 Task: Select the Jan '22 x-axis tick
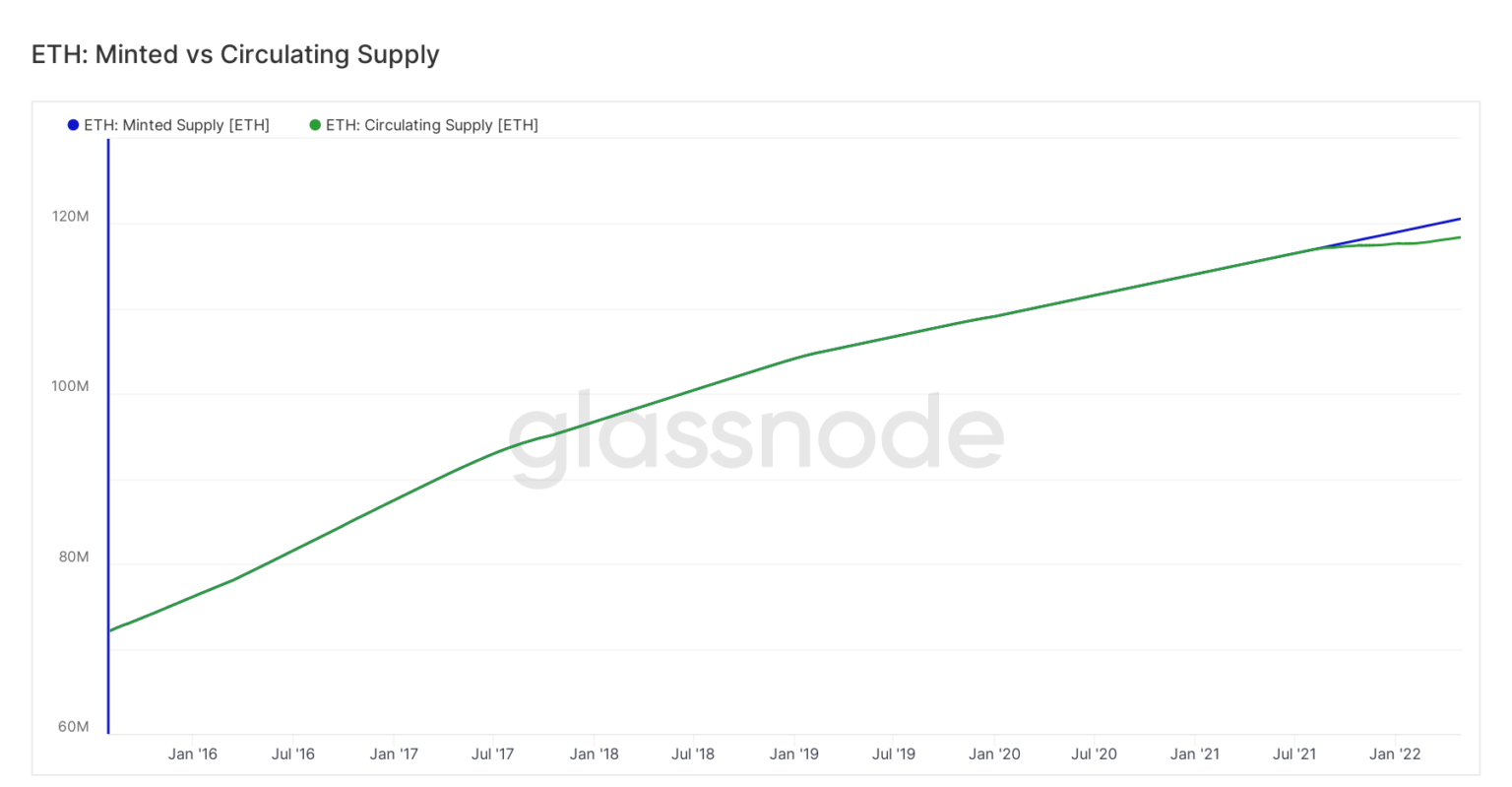1395,754
